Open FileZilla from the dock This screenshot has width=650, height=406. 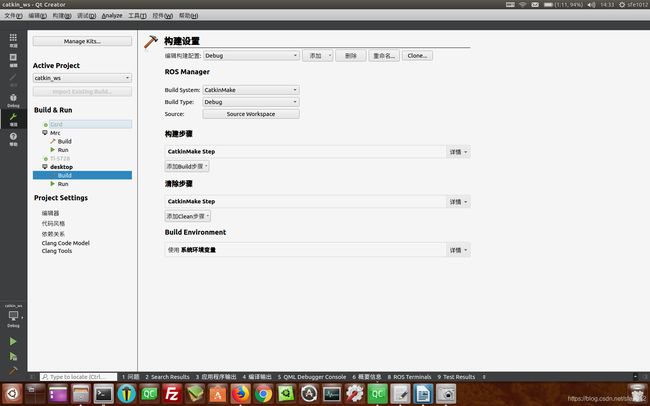(172, 394)
